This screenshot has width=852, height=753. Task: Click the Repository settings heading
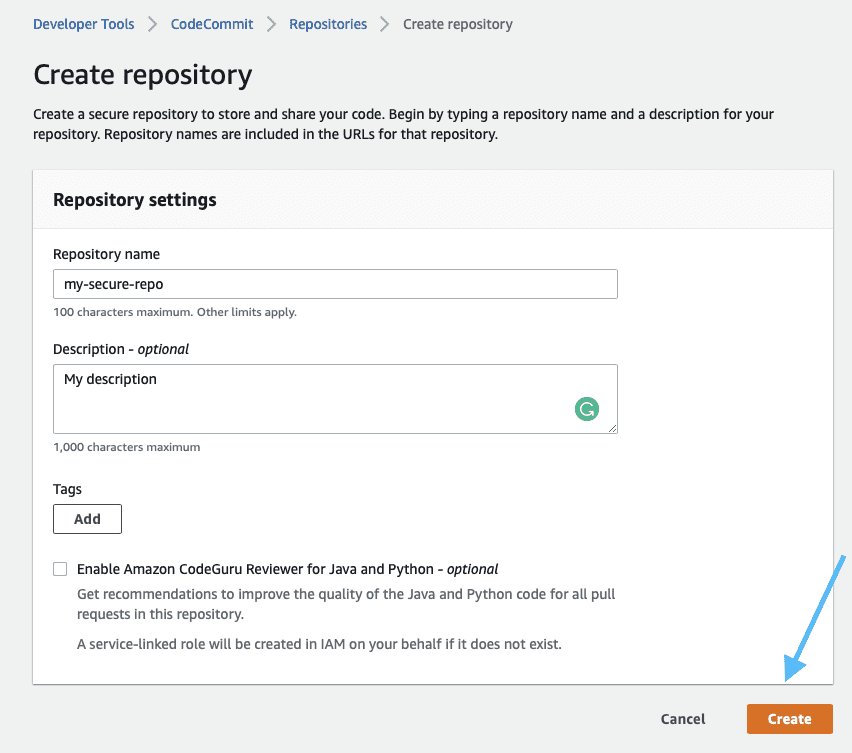(135, 200)
